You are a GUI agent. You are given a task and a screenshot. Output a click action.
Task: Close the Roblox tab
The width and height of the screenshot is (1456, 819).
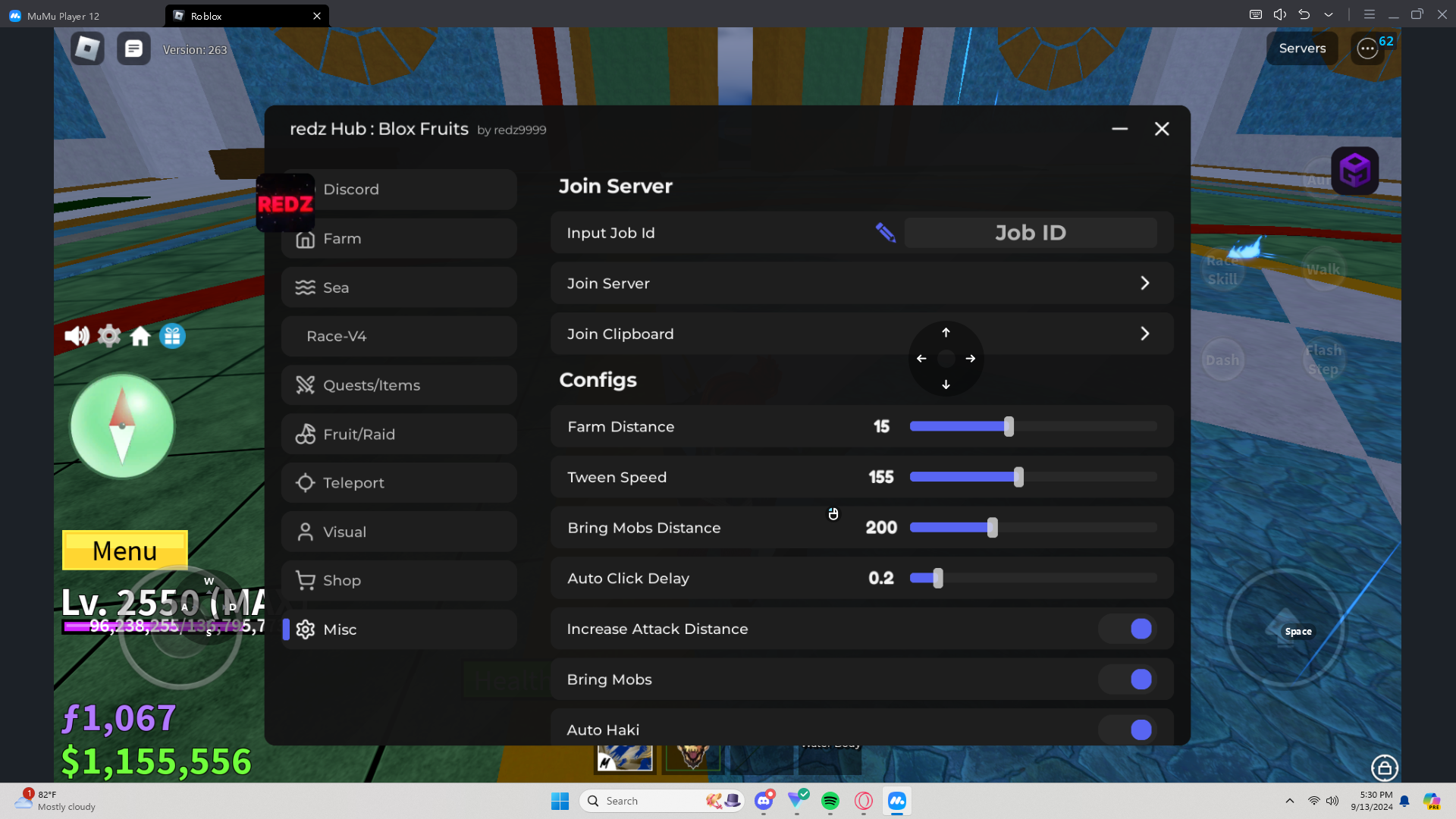click(317, 16)
